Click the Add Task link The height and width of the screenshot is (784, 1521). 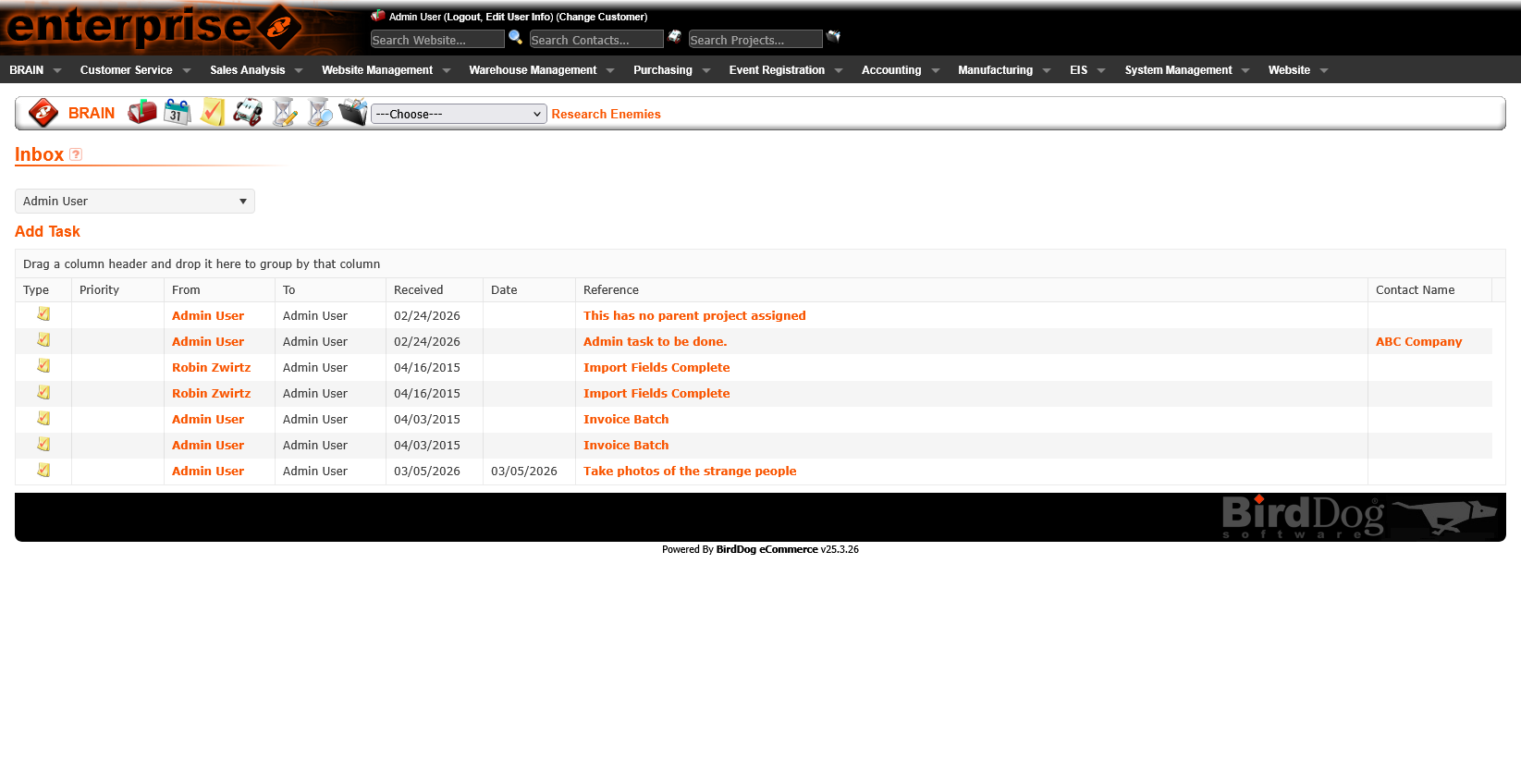(47, 231)
